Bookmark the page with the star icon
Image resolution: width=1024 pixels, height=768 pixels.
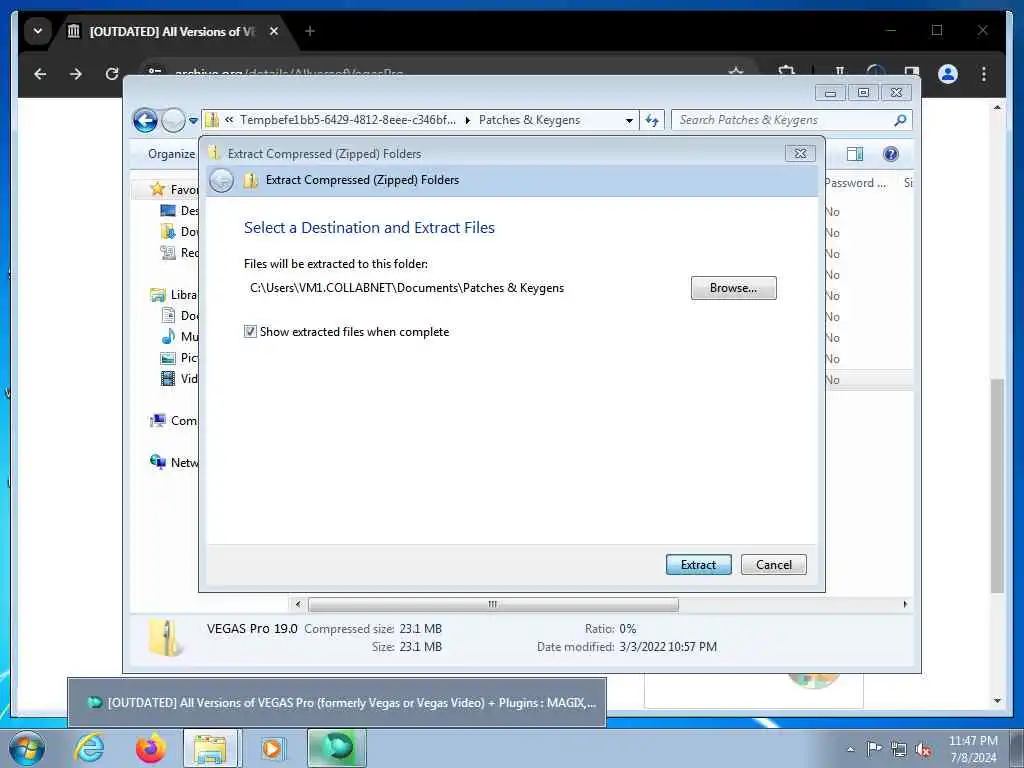[x=736, y=73]
